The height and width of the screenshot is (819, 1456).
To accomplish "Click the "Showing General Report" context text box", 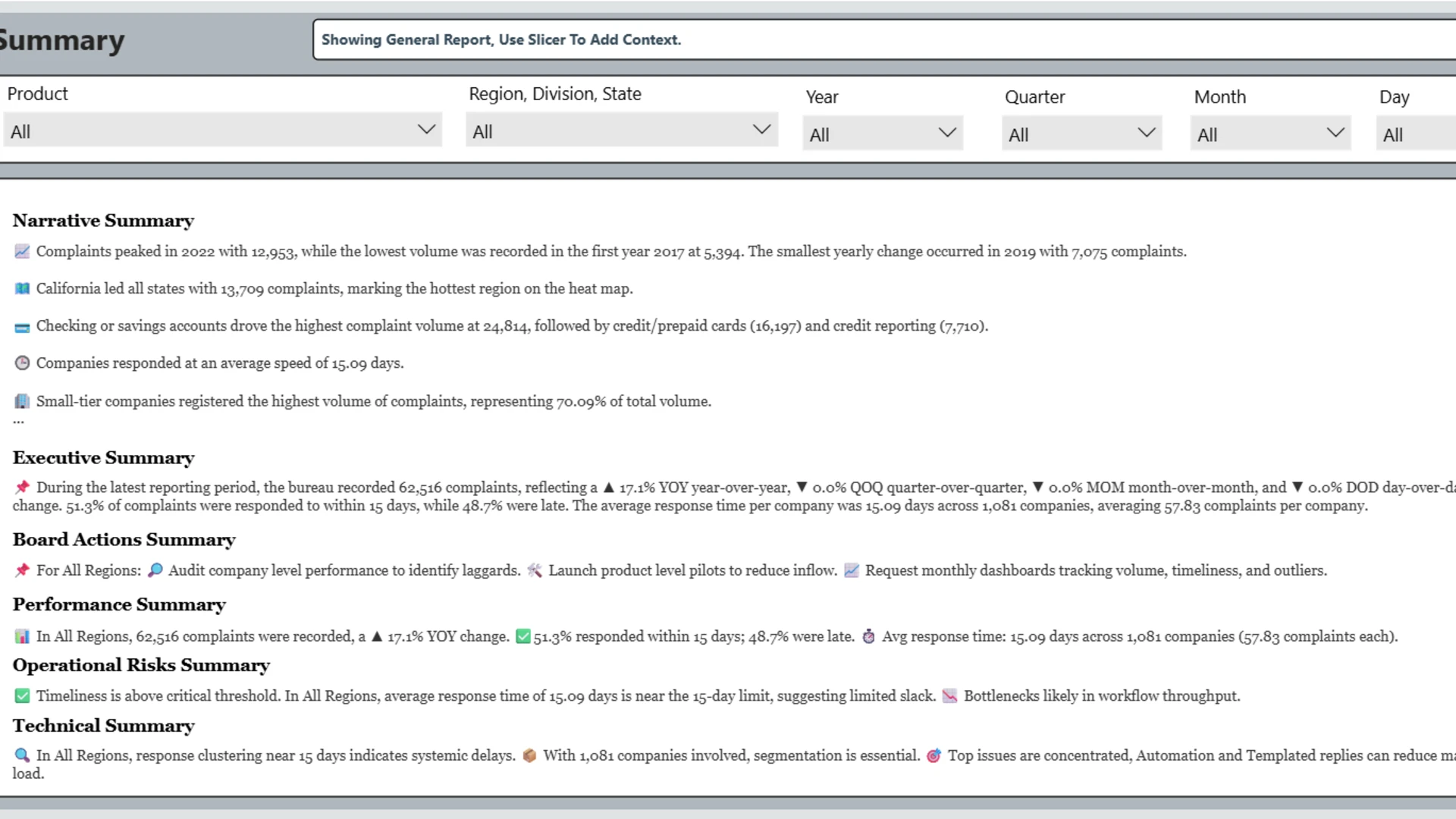I will click(x=884, y=39).
